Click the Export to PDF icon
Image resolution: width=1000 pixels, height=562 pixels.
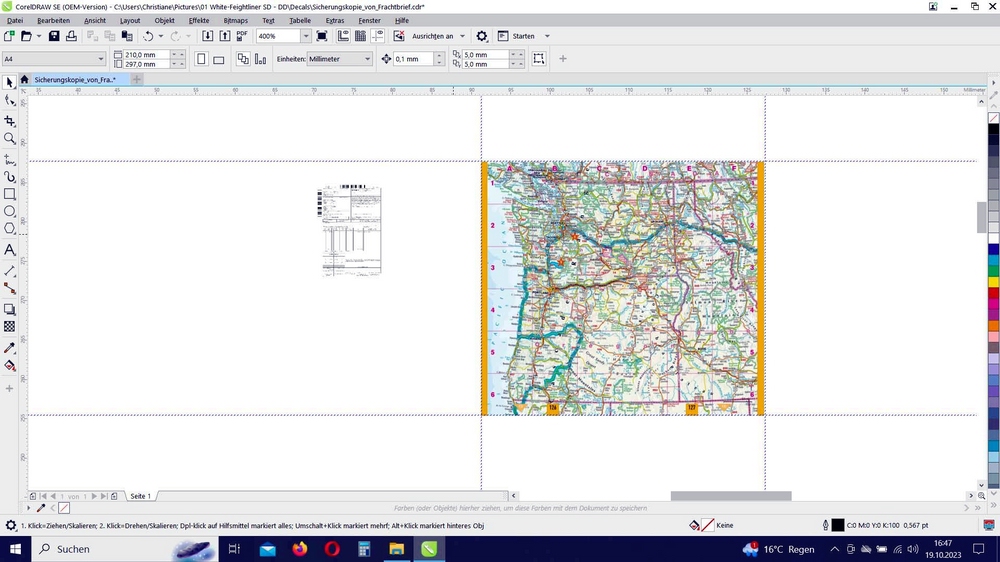(x=241, y=36)
